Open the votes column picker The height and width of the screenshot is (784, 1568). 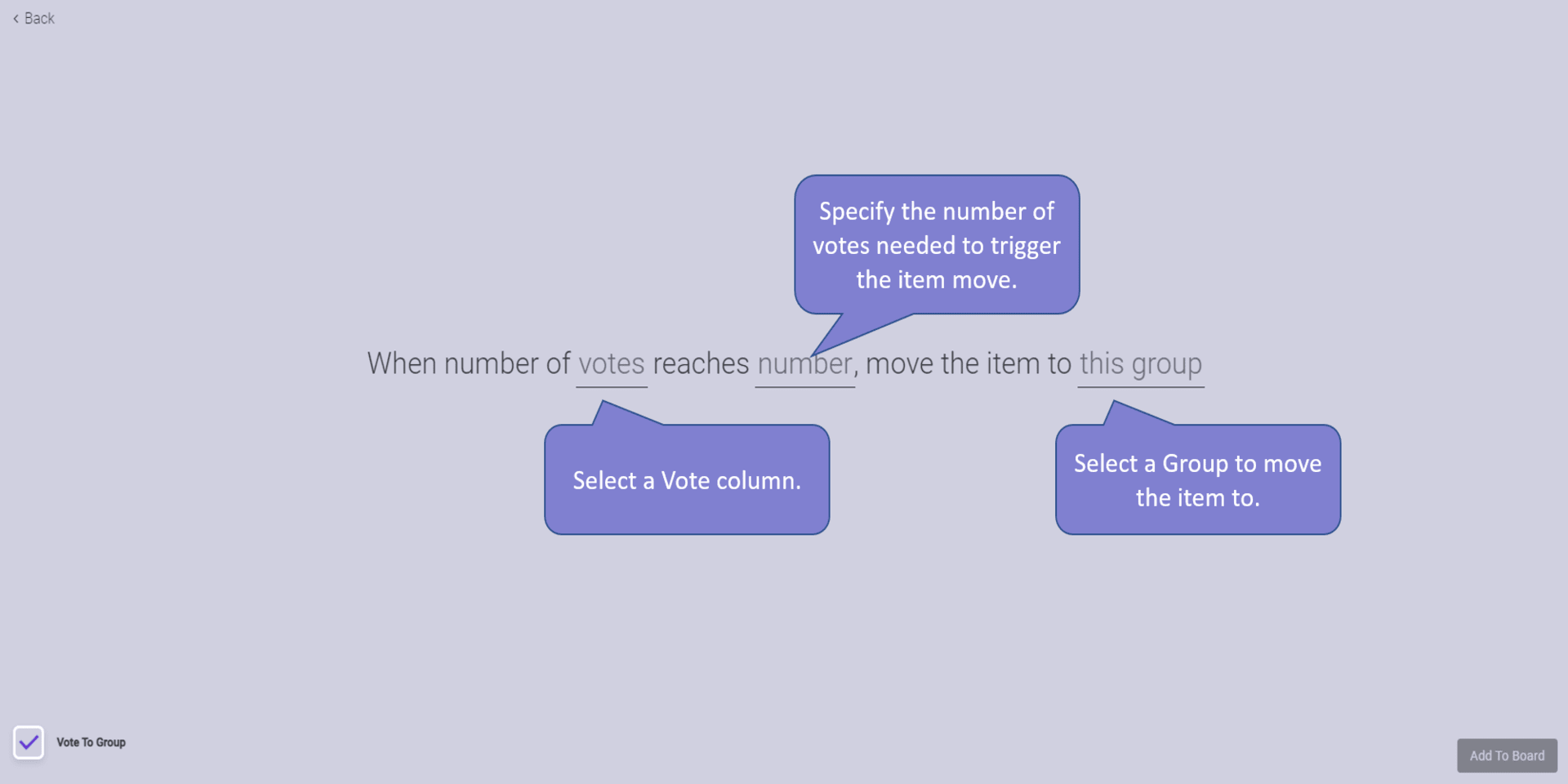click(x=612, y=364)
